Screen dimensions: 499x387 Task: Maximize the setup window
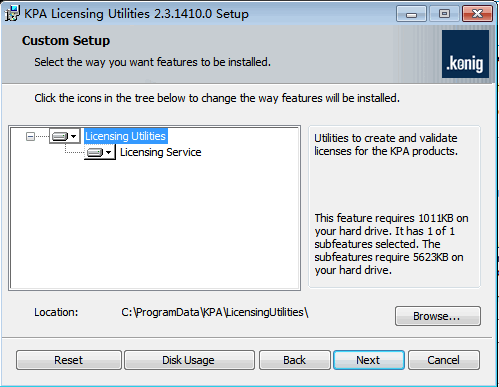click(444, 14)
